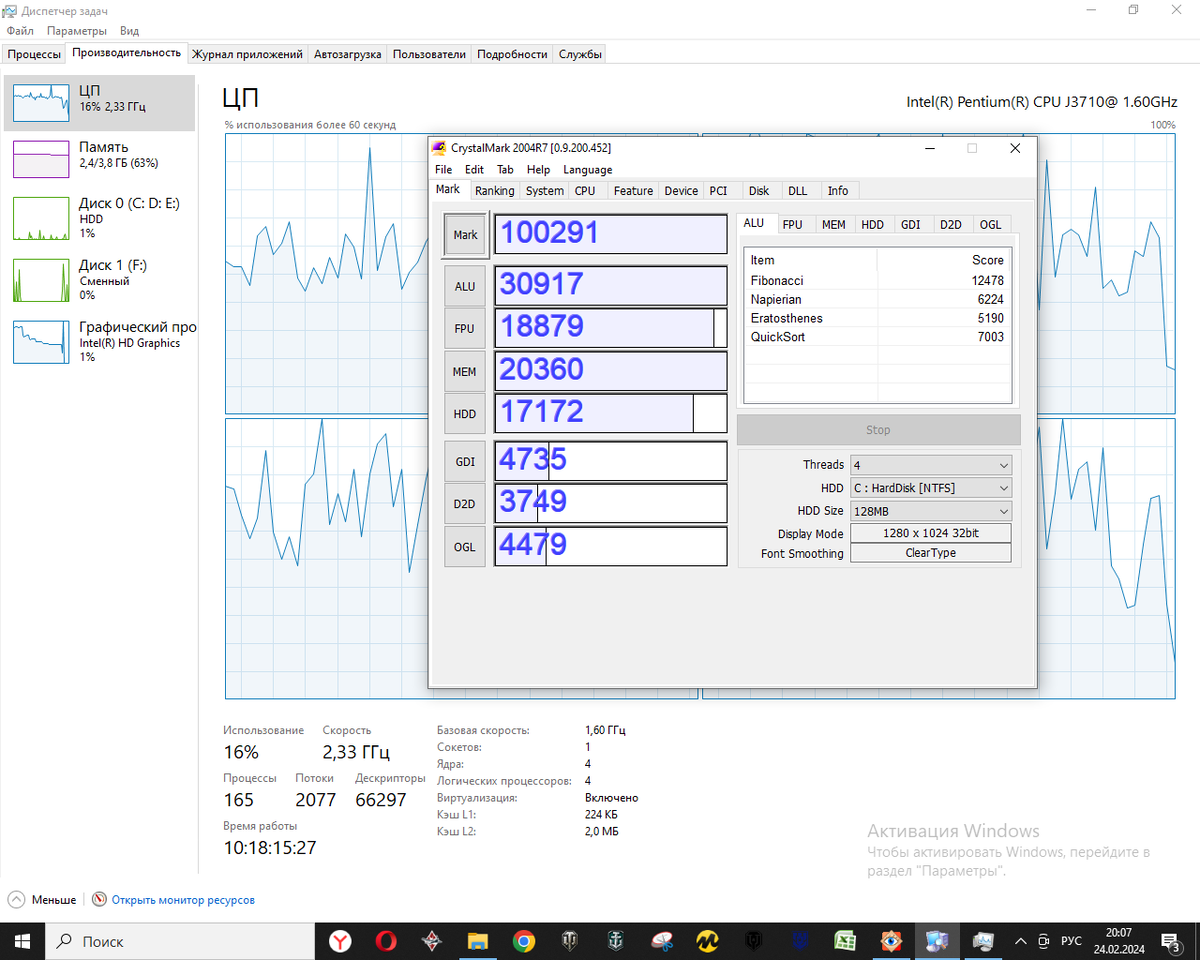
Task: Open the notification center icon
Action: (x=1170, y=941)
